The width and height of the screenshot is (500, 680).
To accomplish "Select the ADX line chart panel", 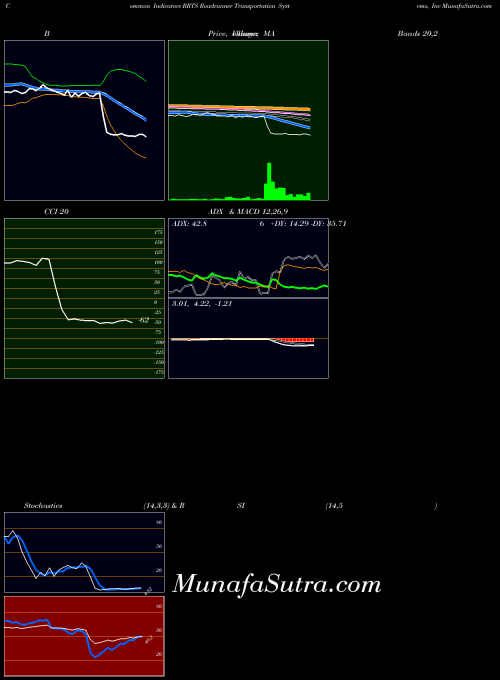I will click(248, 258).
